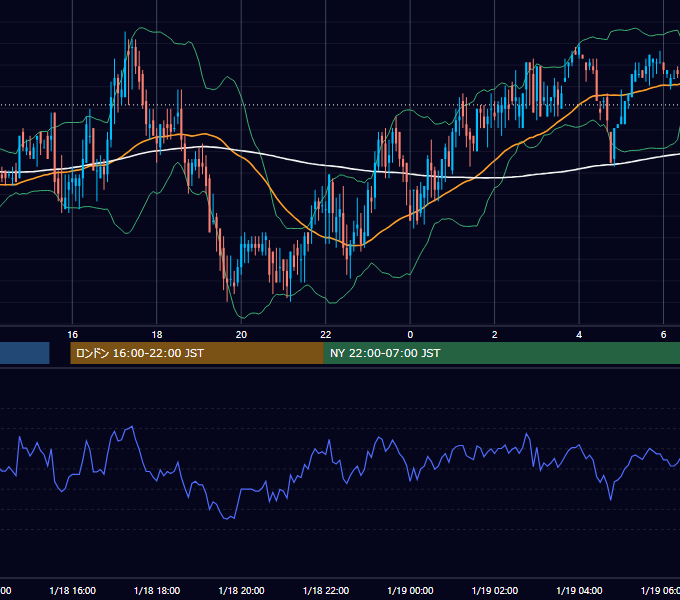The width and height of the screenshot is (680, 600).
Task: Click the upper time axis label 4
Action: tap(579, 335)
